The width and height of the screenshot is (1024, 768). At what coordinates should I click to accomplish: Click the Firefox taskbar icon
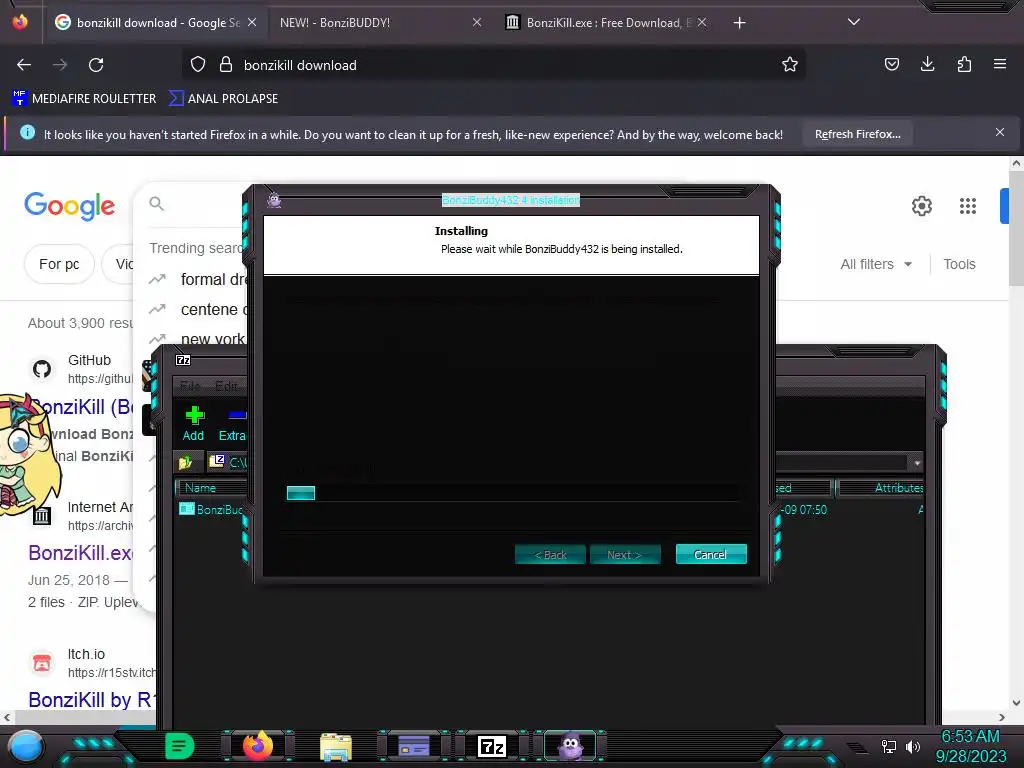(258, 746)
